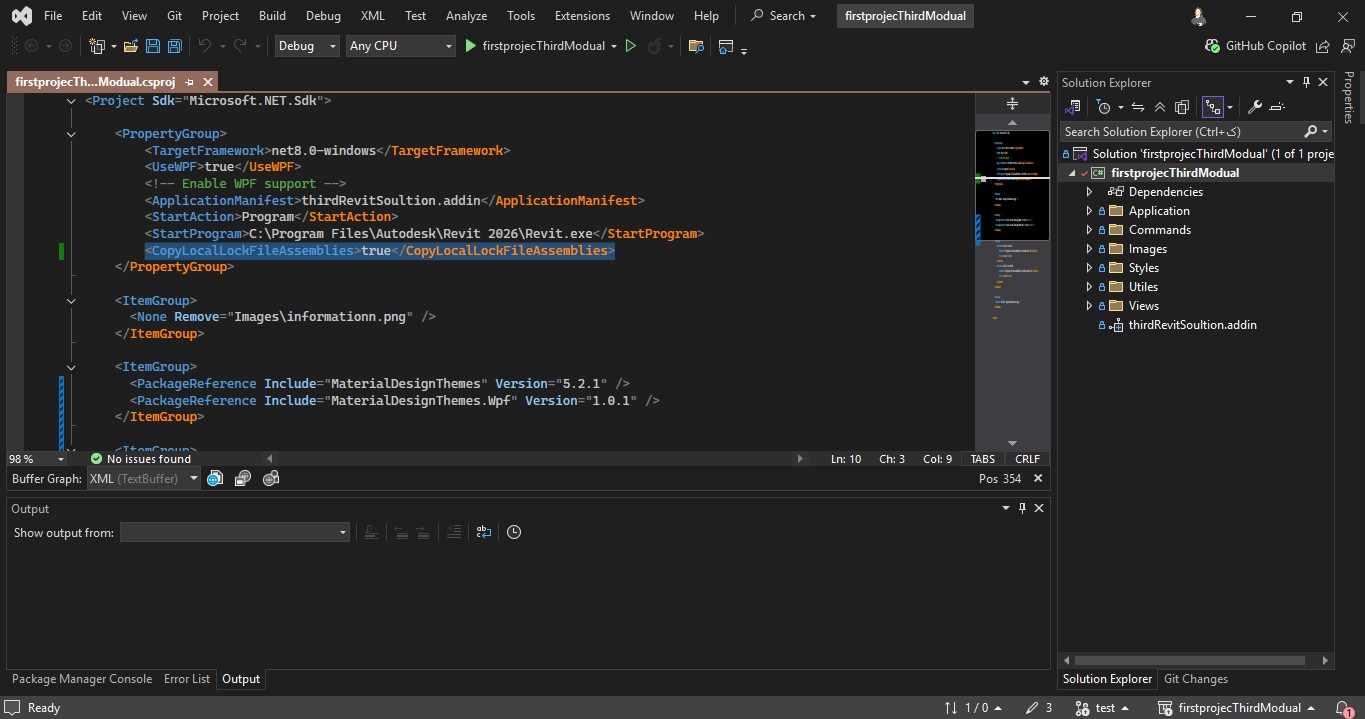Collapse all in Solution Explorer

1160,107
